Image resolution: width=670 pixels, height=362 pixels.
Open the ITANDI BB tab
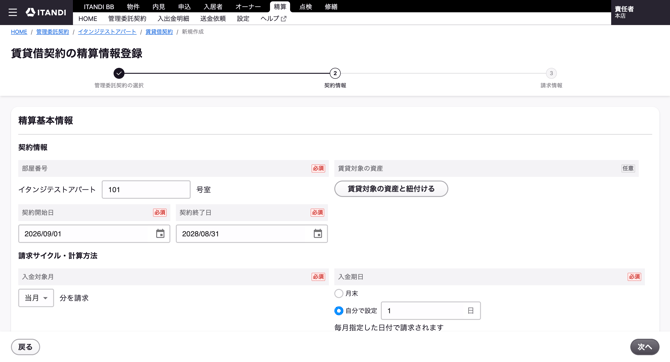click(99, 7)
